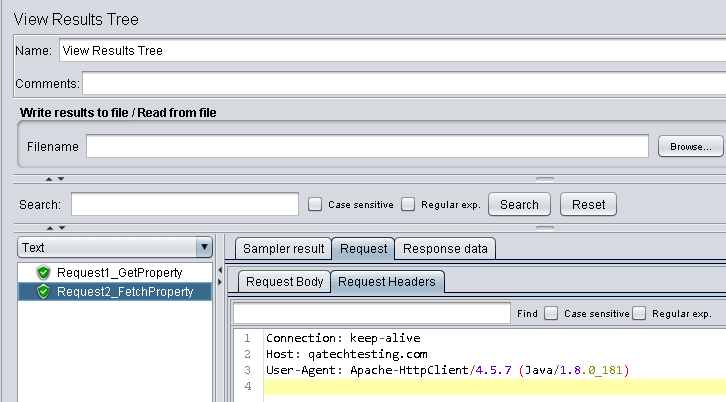Screen dimensions: 726x402
Task: Click the Search button
Action: [519, 204]
